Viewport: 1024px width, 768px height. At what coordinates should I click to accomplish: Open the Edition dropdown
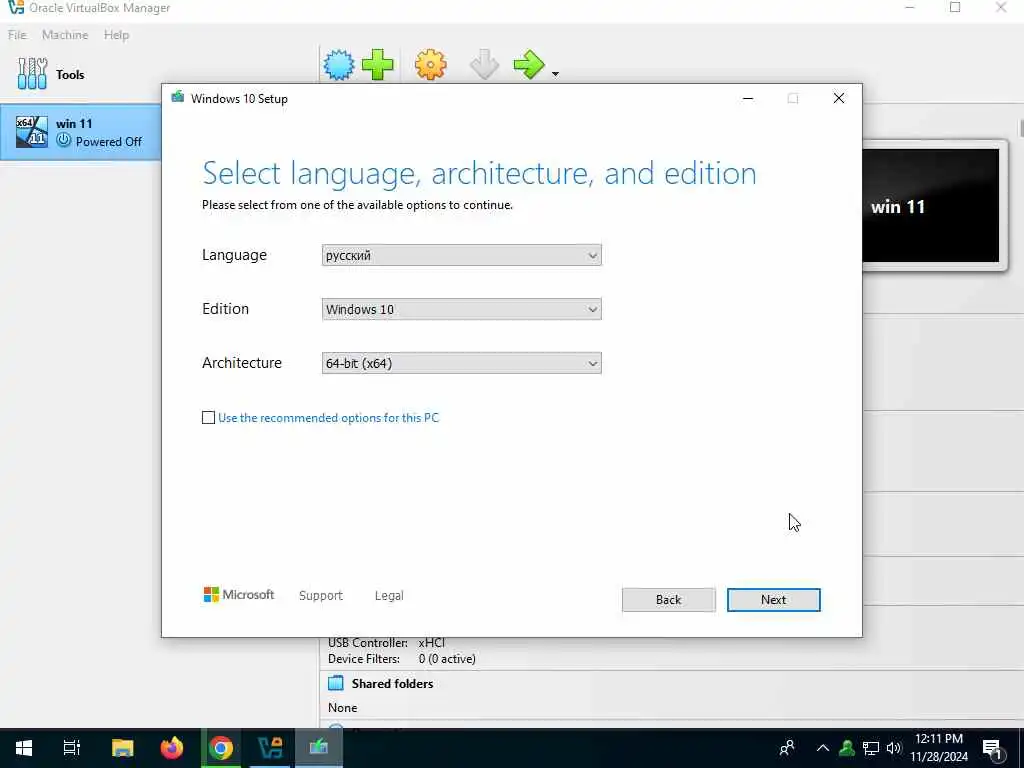point(461,310)
